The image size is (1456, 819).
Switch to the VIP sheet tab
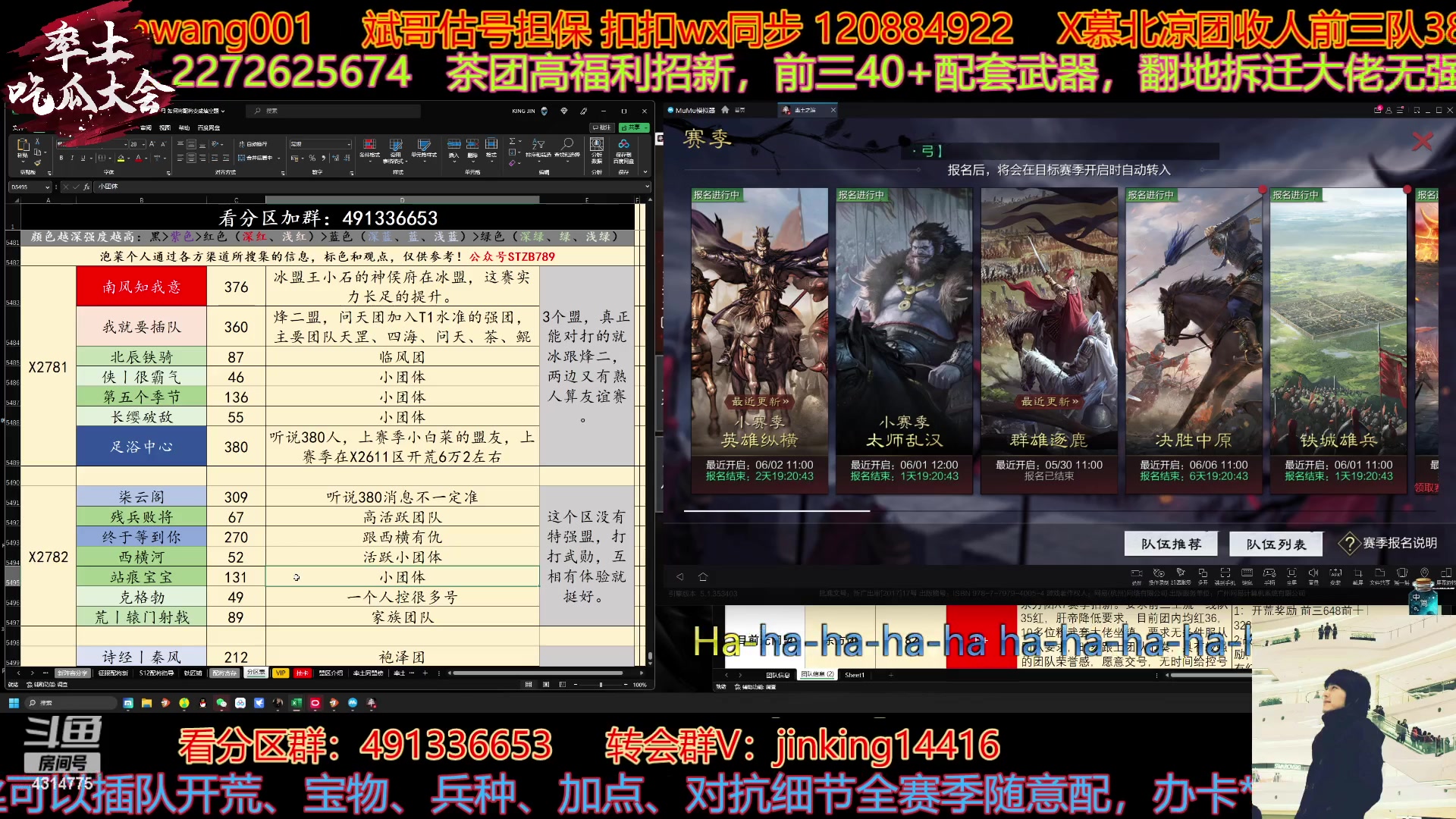tap(281, 673)
